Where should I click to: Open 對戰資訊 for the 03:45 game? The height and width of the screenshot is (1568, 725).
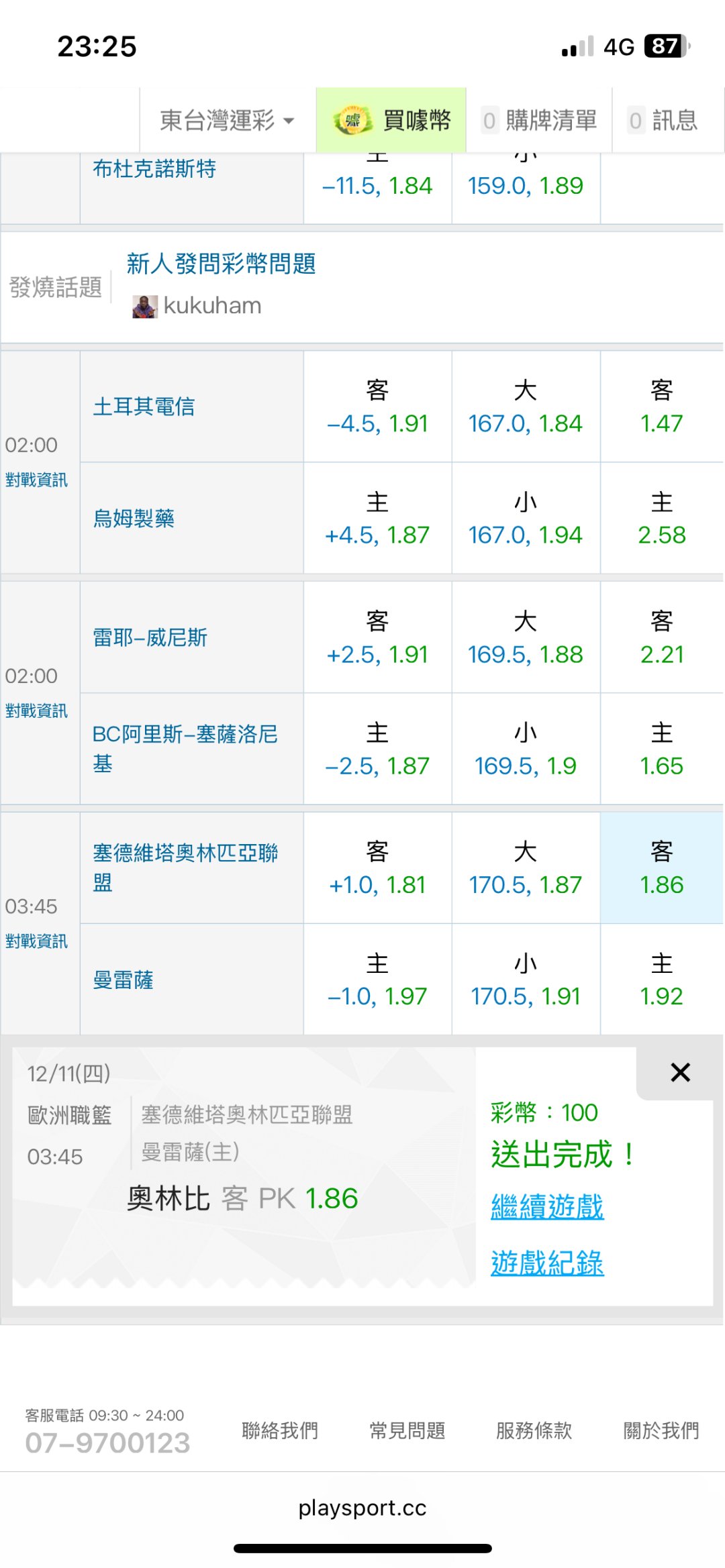36,941
